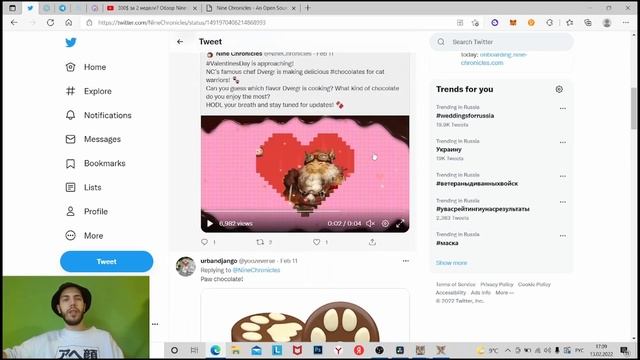The width and height of the screenshot is (640, 360).
Task: Add this page to favorites
Action: coord(475,22)
